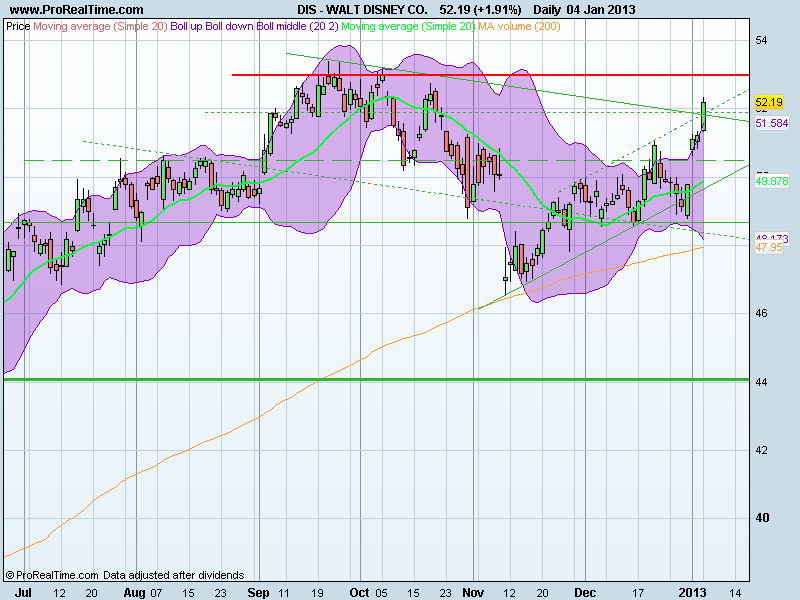Click the red Moving average (Simple 20) legend
This screenshot has height=600, width=800.
pos(100,26)
